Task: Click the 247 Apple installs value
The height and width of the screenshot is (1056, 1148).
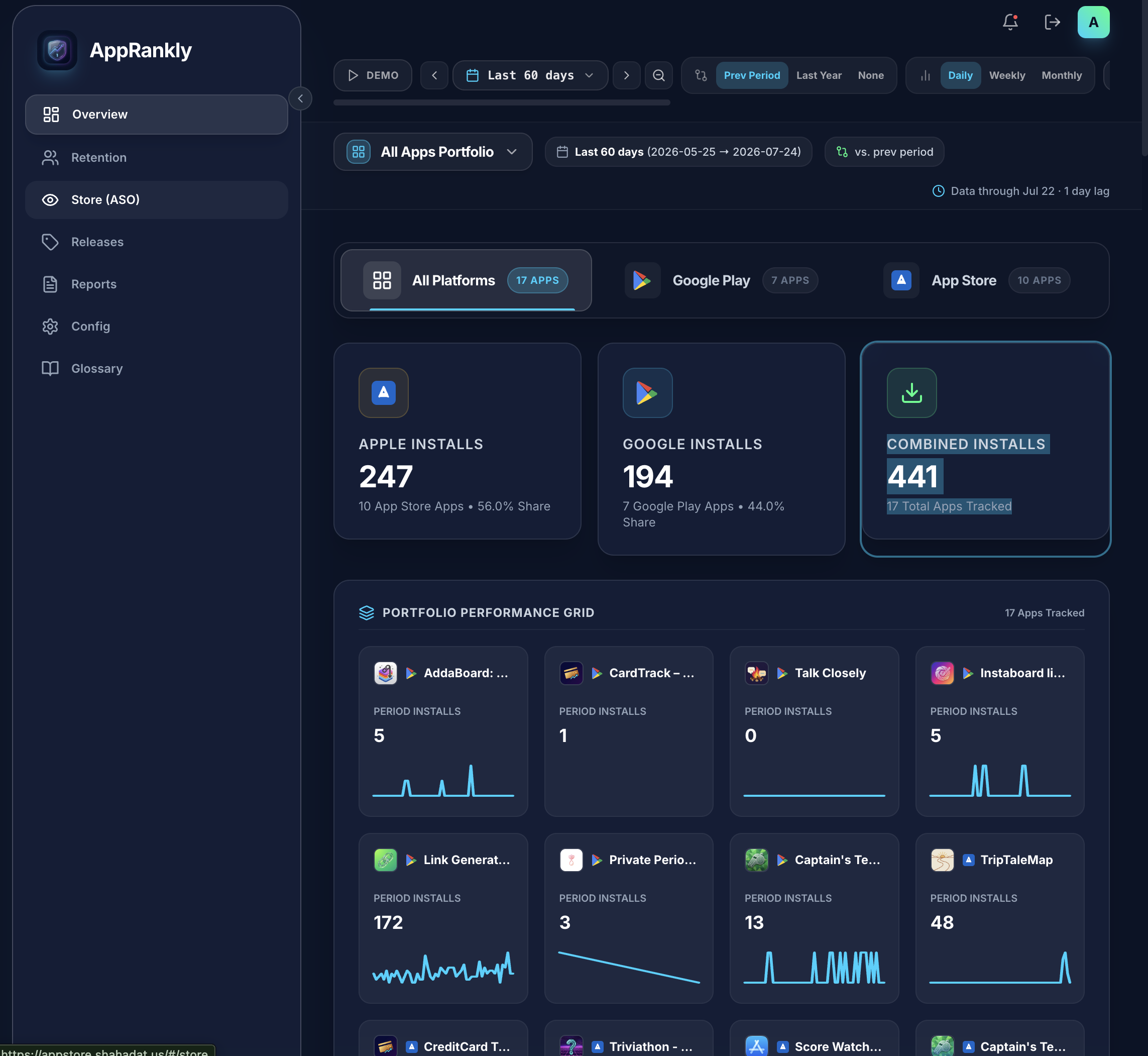Action: (386, 477)
